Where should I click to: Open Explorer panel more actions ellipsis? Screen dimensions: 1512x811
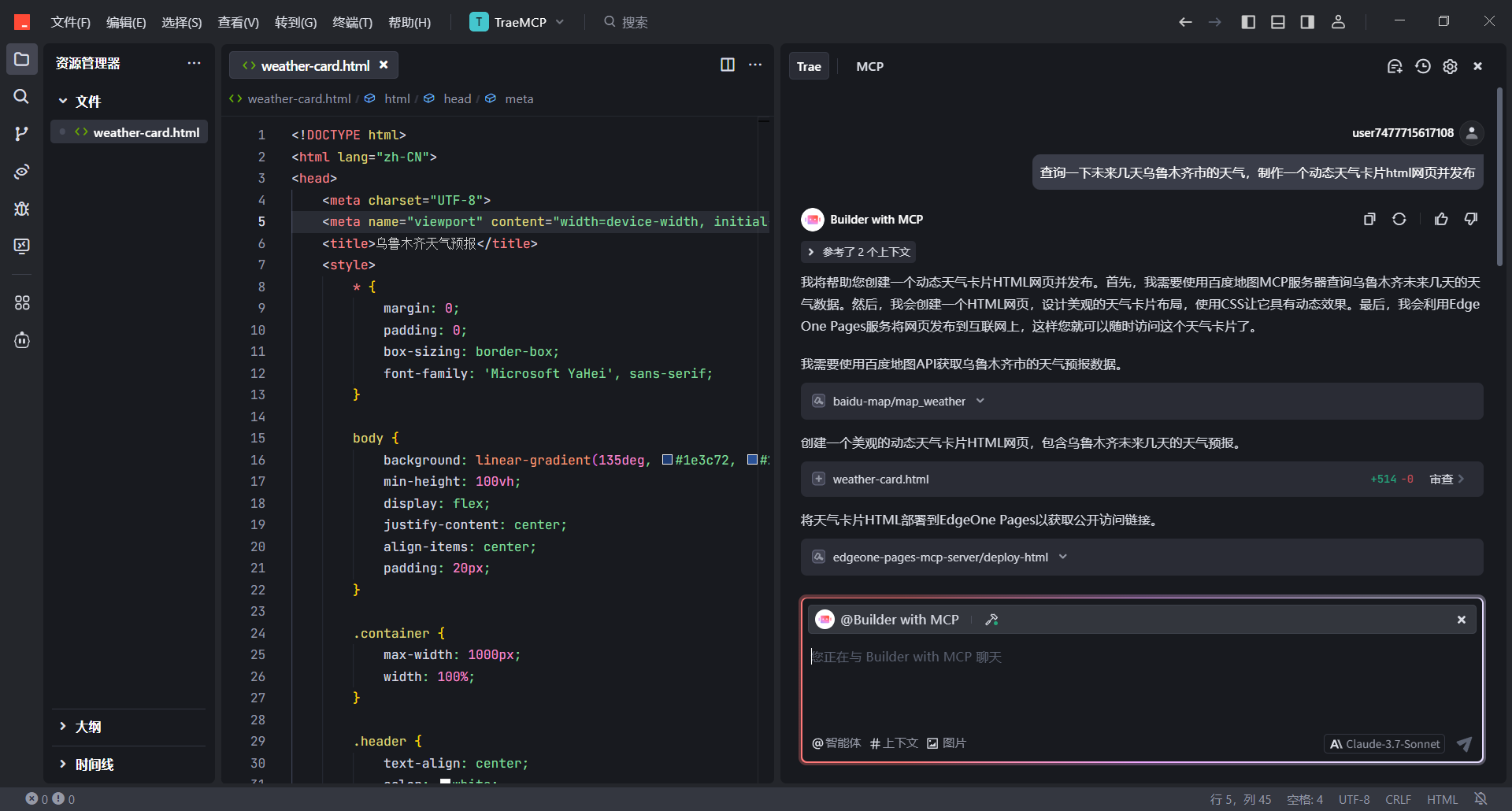click(194, 63)
